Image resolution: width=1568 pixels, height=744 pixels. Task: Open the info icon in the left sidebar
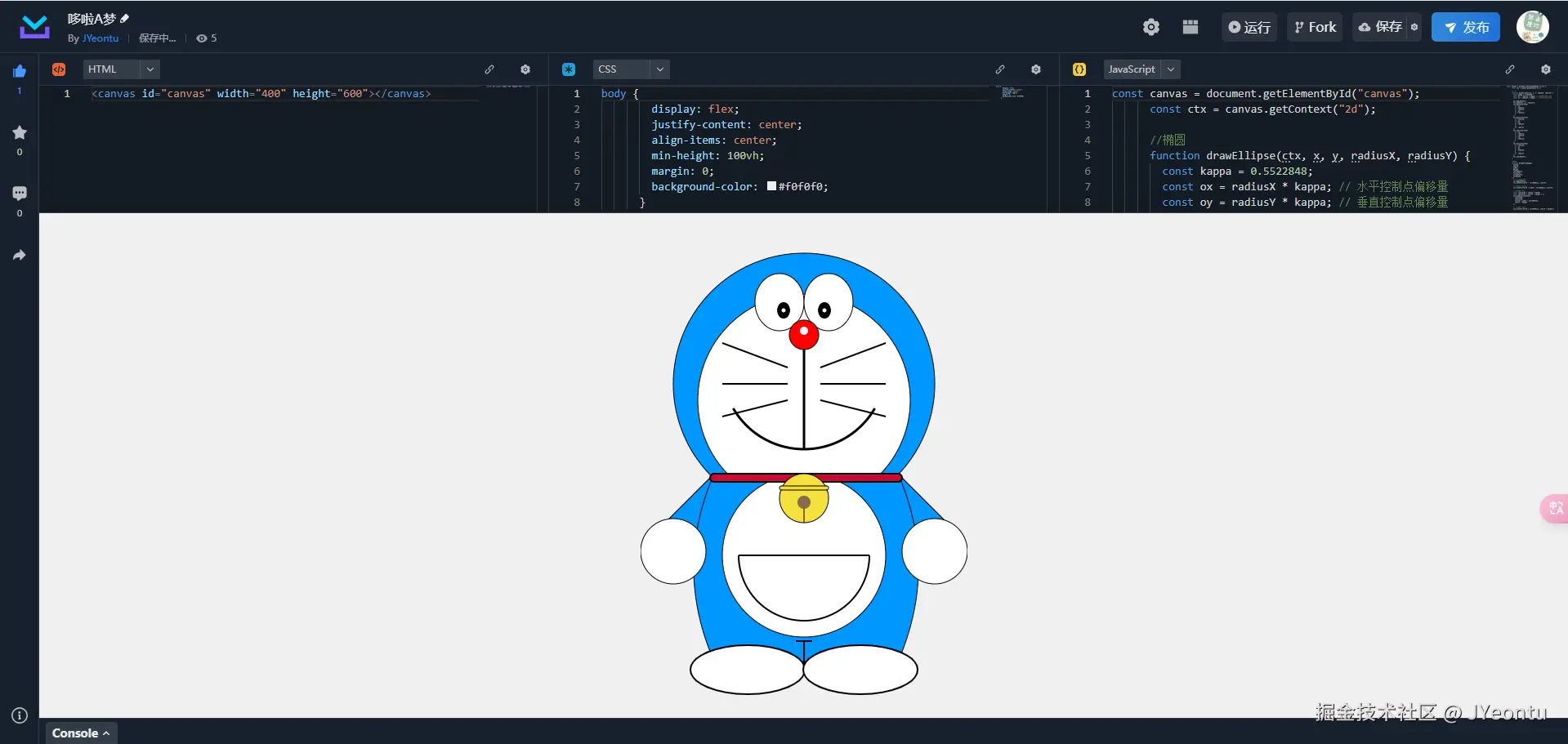[x=20, y=715]
